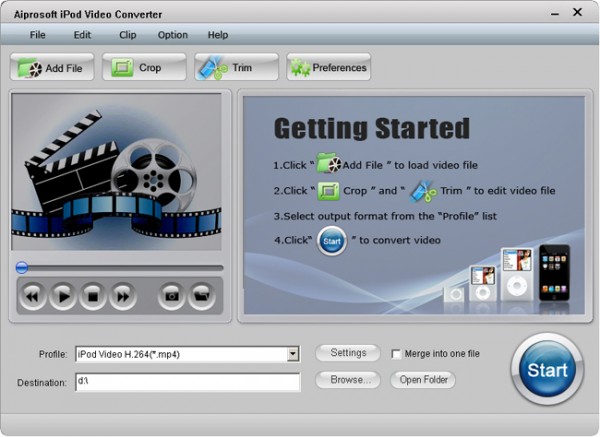This screenshot has width=600, height=437.
Task: Enable Merge into one file checkbox
Action: coord(396,354)
